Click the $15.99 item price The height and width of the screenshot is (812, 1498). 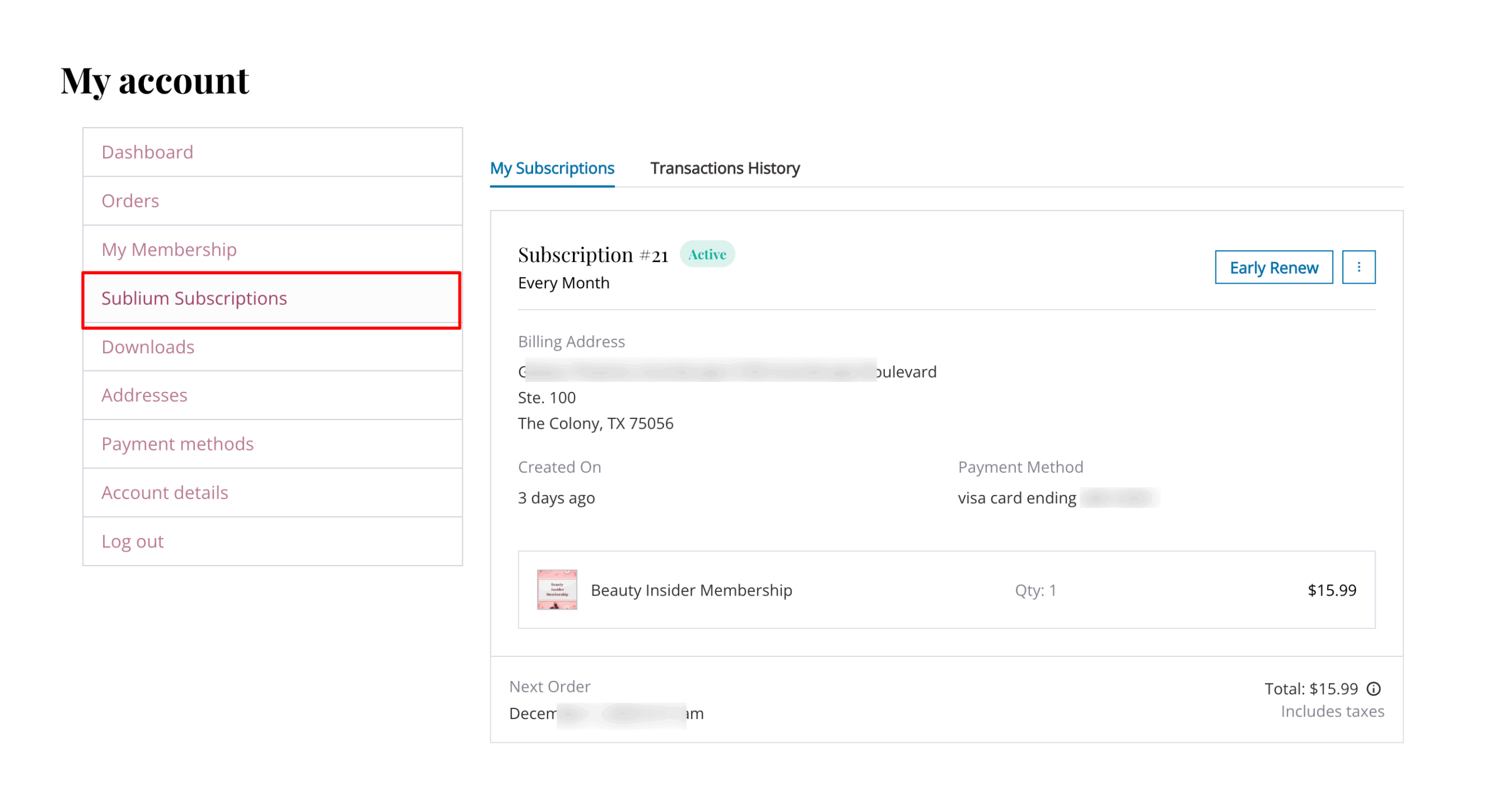tap(1331, 590)
